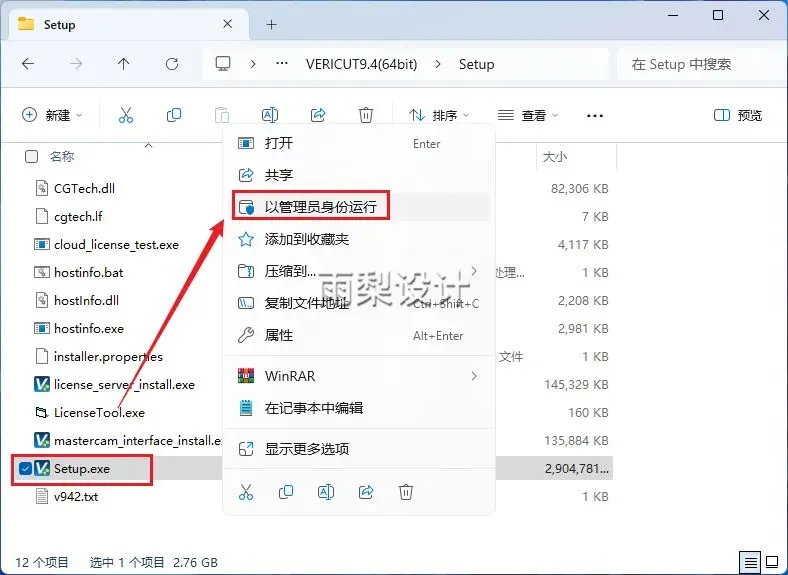
Task: Select the hostinfo.bat file
Action: [x=88, y=272]
